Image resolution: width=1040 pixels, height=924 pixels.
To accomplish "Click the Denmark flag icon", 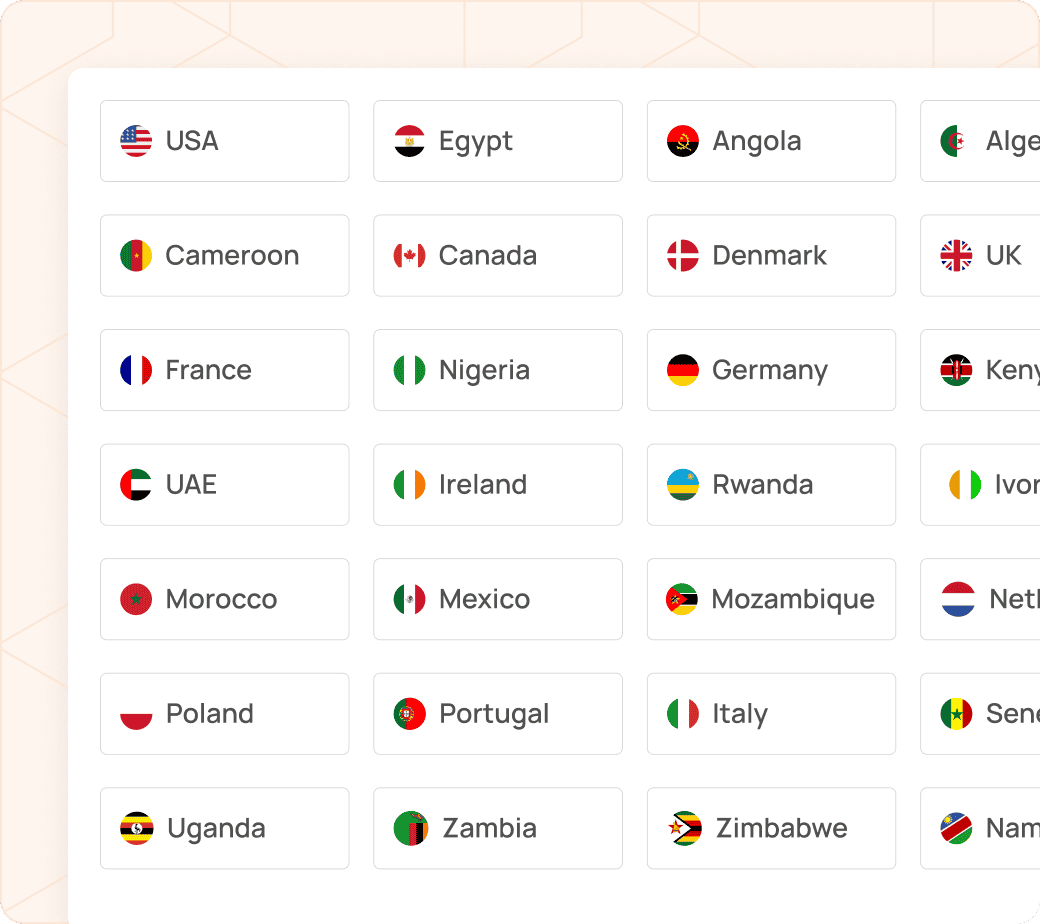I will [683, 256].
